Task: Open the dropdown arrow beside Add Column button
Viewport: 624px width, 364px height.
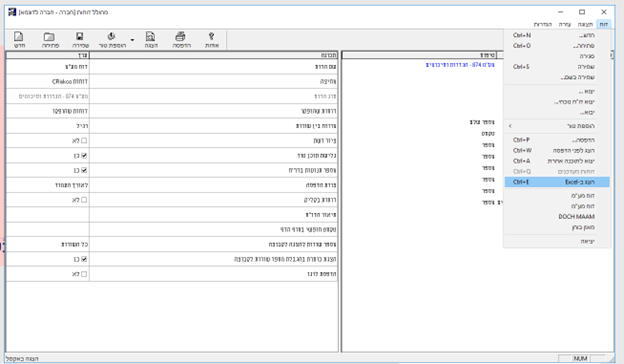Action: 132,40
